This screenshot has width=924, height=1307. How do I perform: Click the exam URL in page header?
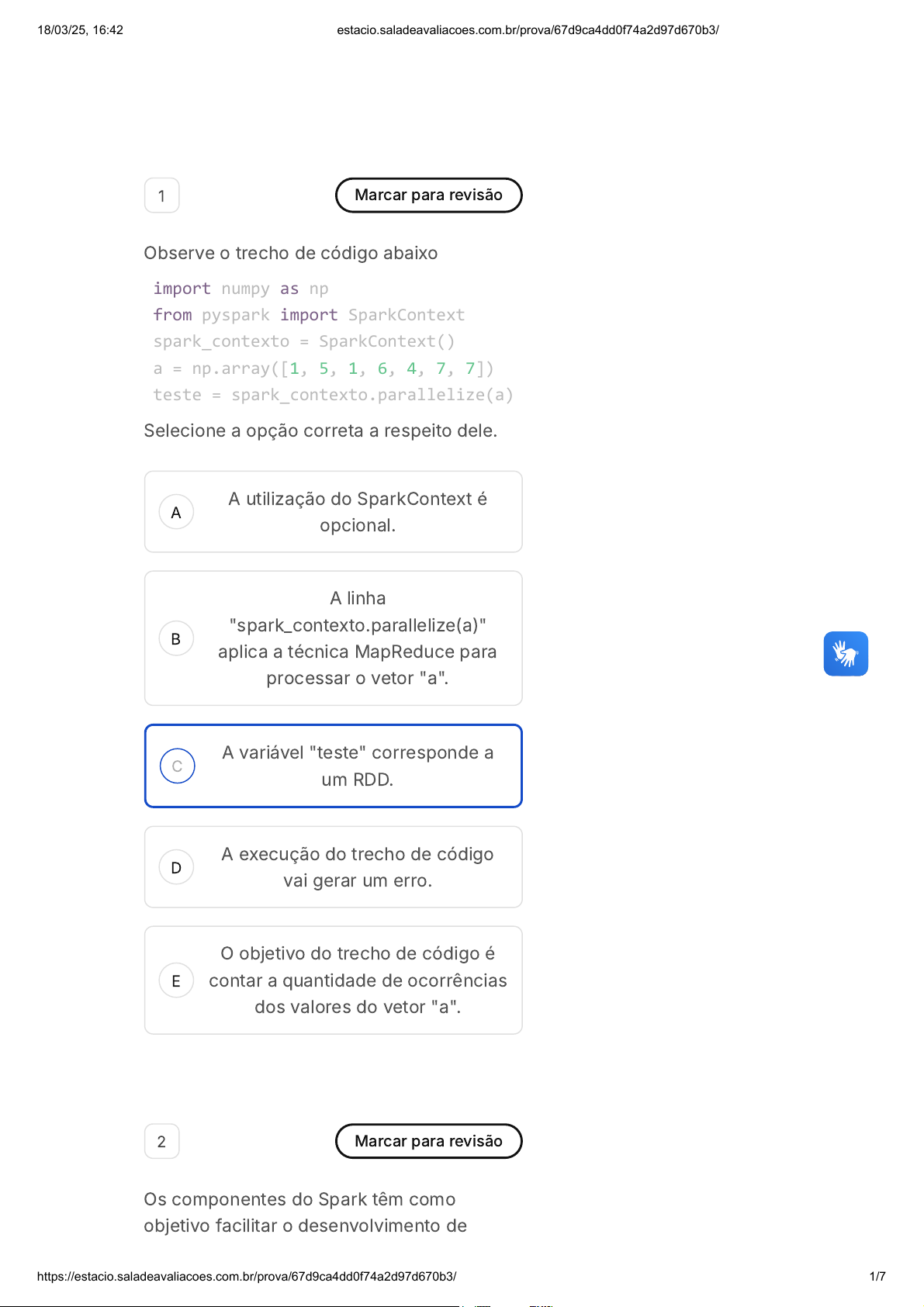point(528,30)
